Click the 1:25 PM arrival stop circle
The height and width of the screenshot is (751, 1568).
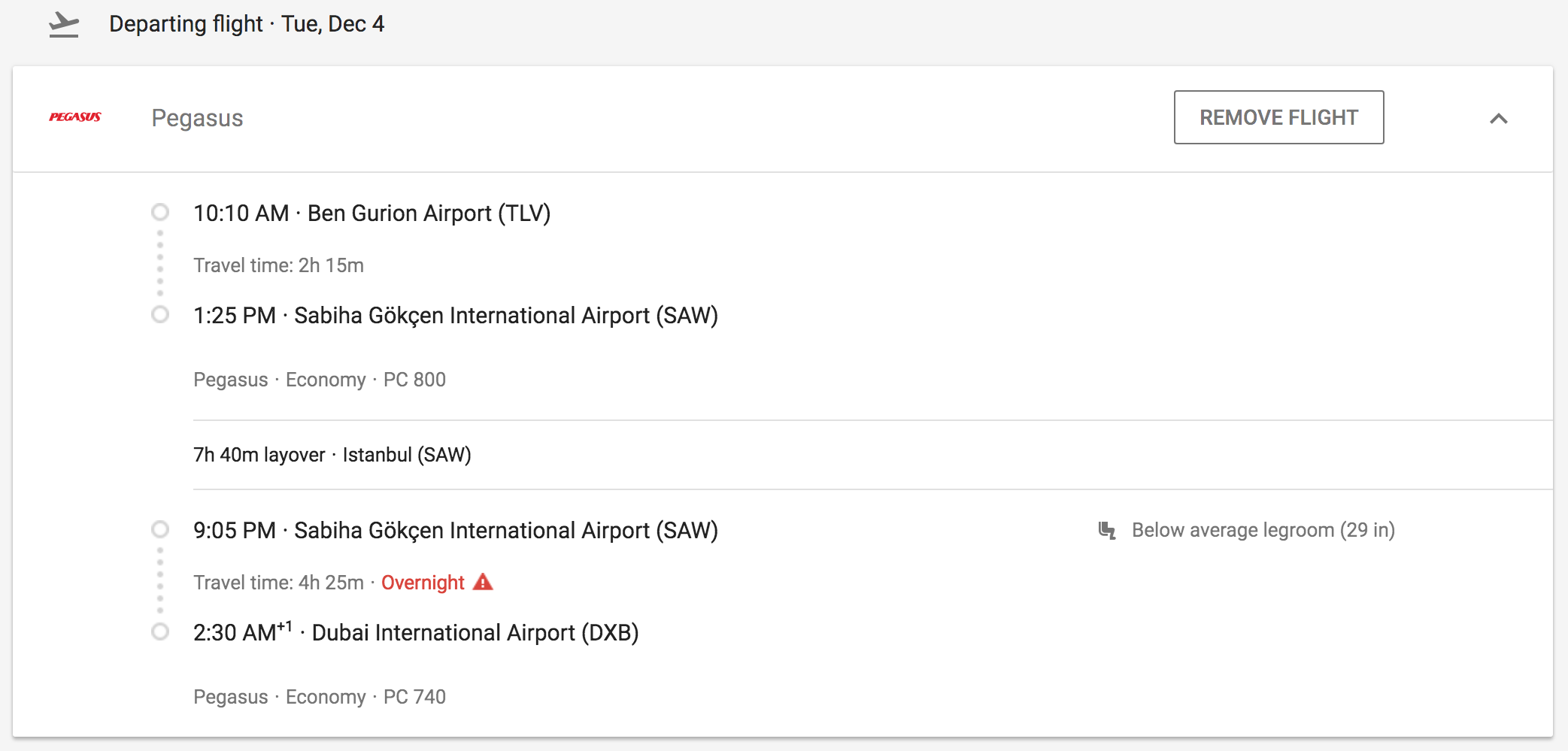(x=160, y=314)
